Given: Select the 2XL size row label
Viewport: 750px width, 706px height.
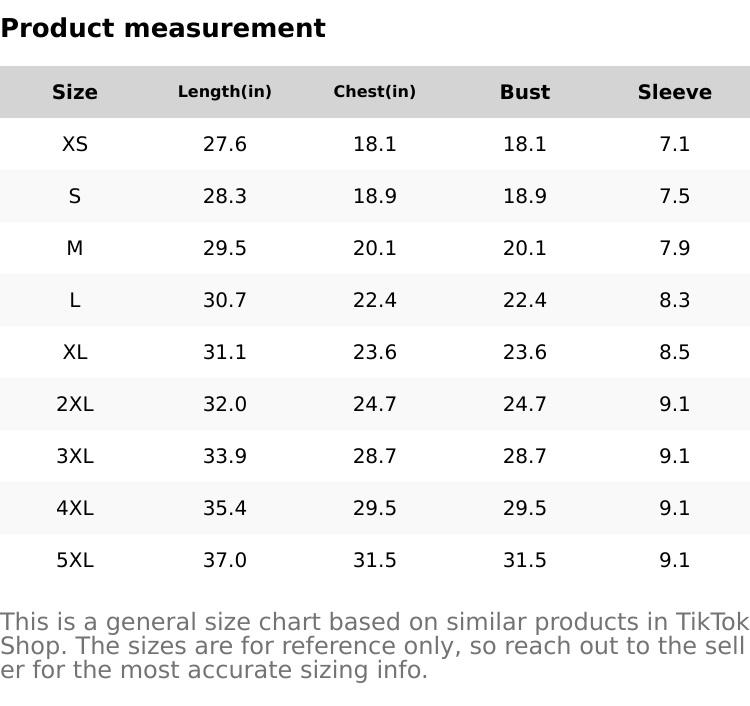Looking at the screenshot, I should [75, 404].
